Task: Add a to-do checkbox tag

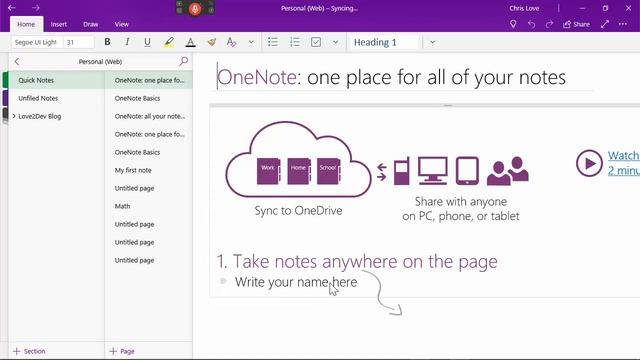Action: pyautogui.click(x=316, y=42)
